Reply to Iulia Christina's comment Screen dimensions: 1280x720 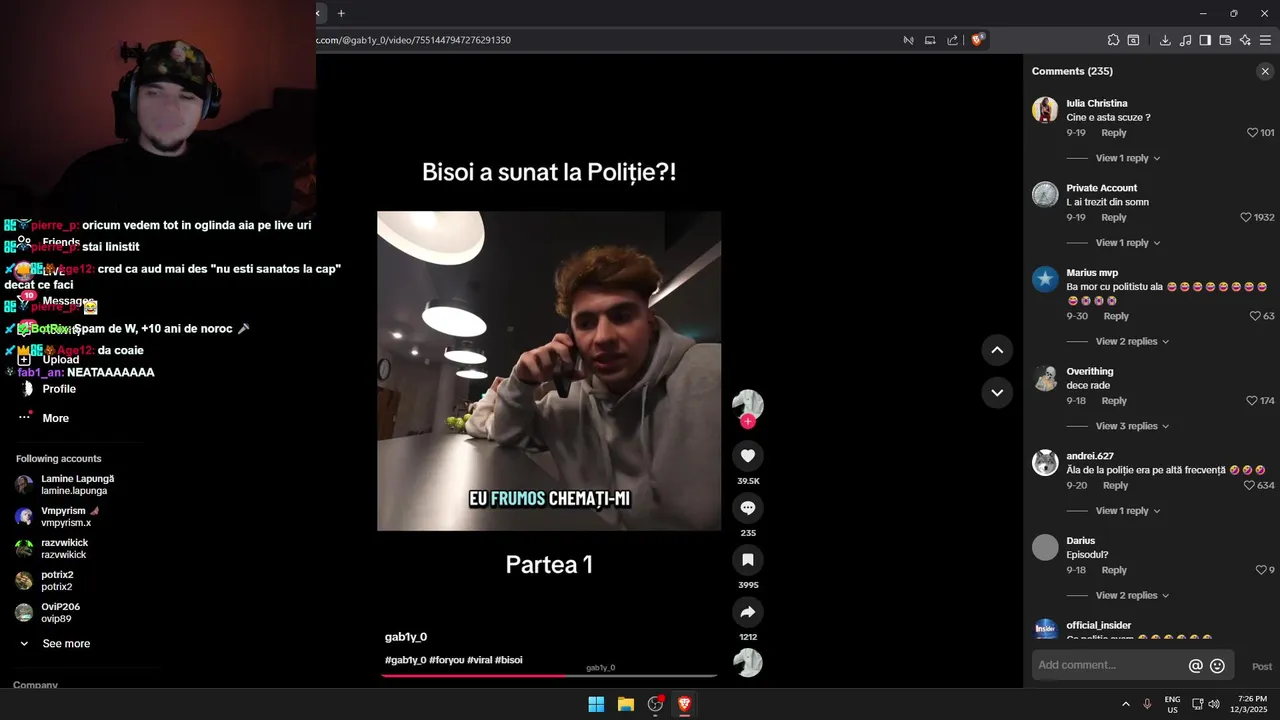[1113, 133]
